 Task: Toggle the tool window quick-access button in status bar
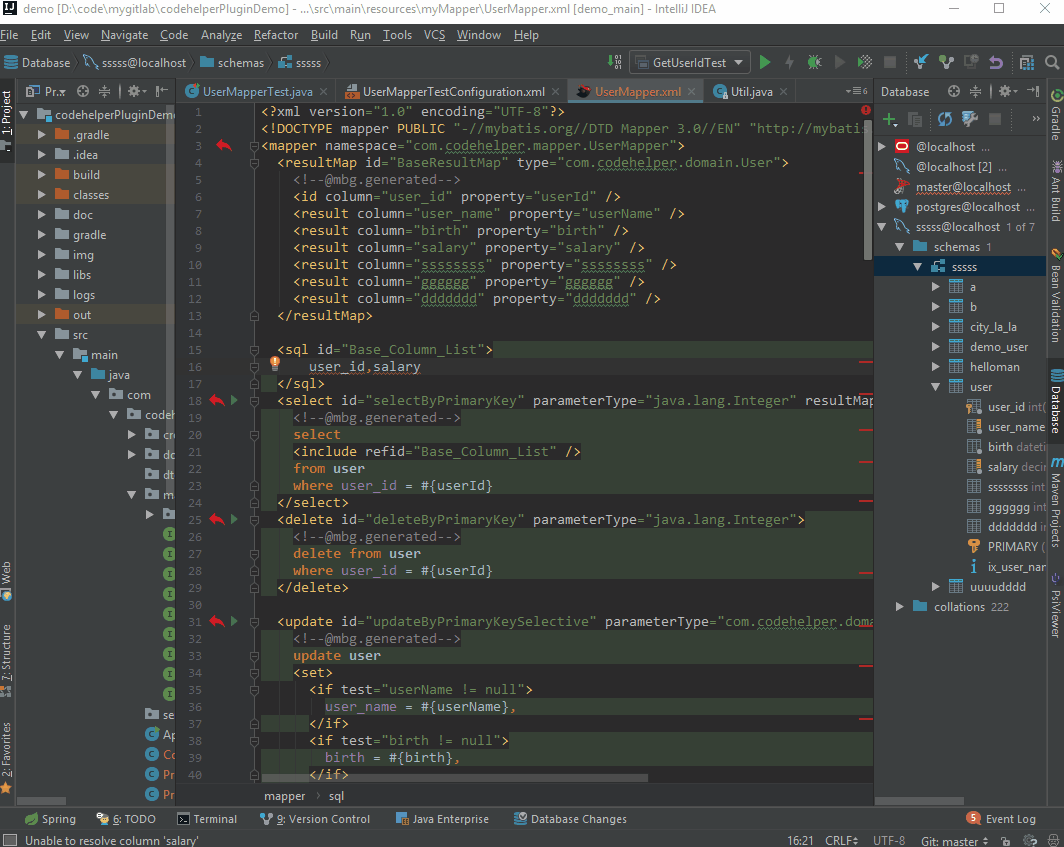coord(9,841)
